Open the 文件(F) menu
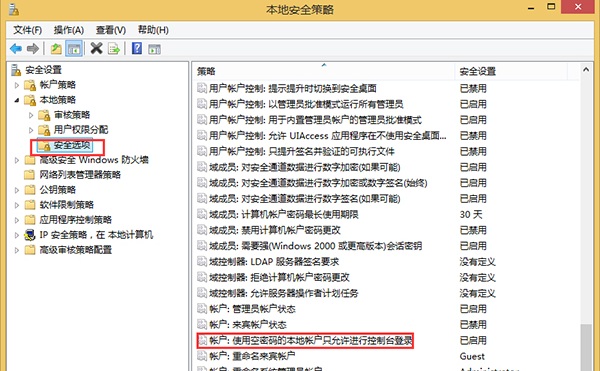Viewport: 600px width, 371px height. (x=28, y=30)
